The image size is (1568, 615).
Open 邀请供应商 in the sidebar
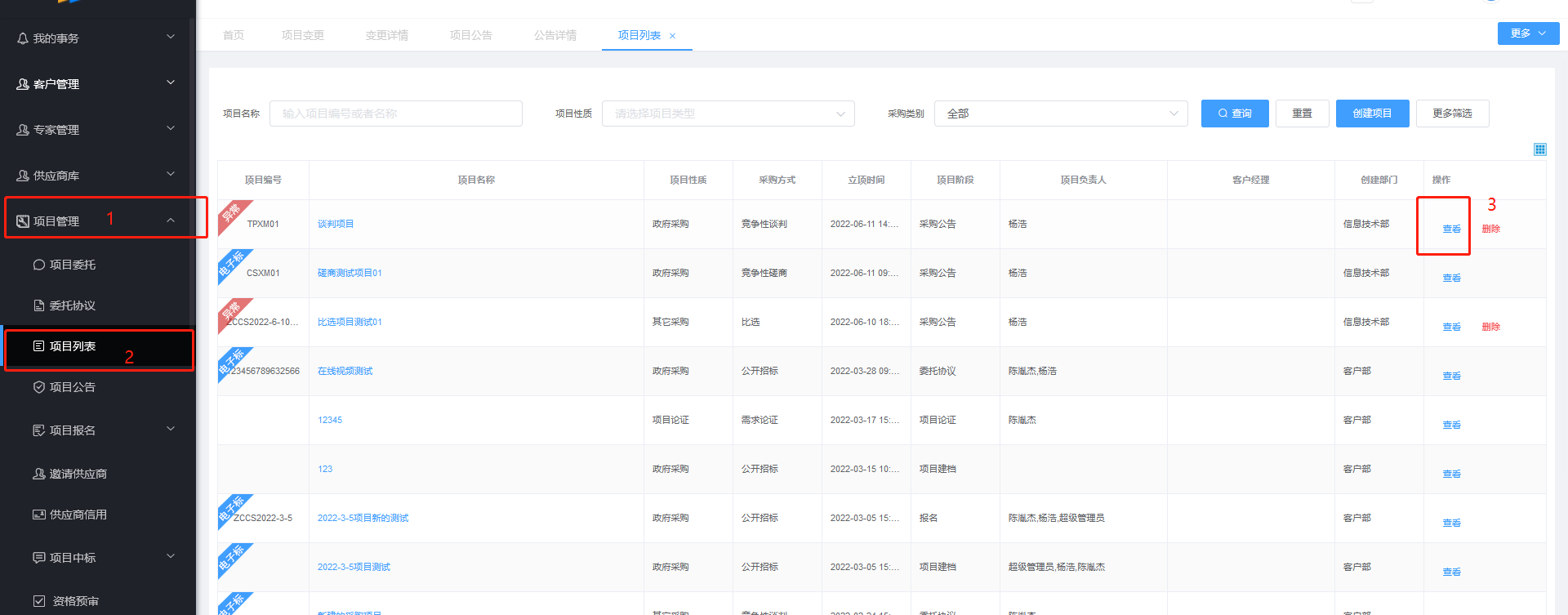tap(78, 474)
